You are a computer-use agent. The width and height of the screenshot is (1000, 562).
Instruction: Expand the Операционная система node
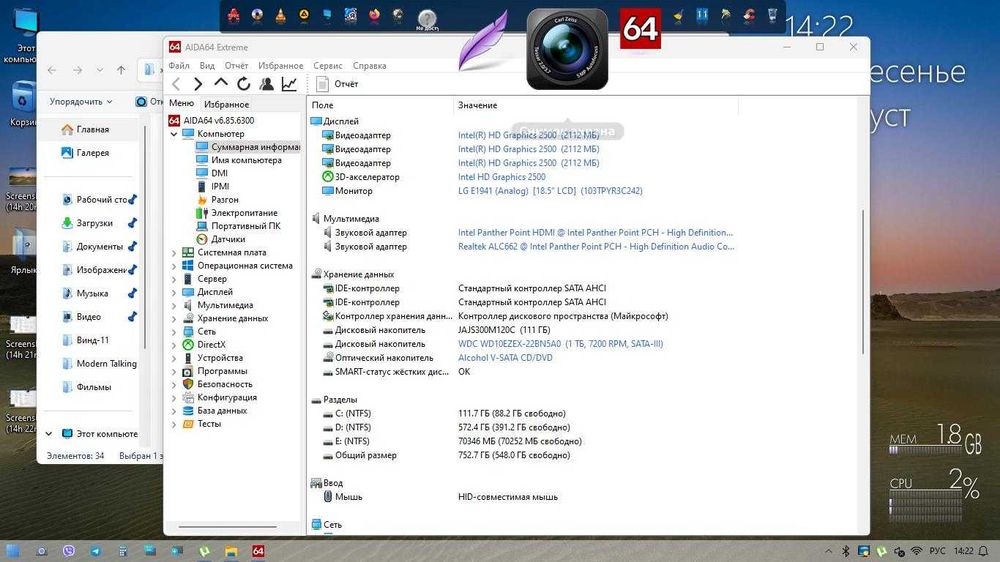click(x=174, y=266)
